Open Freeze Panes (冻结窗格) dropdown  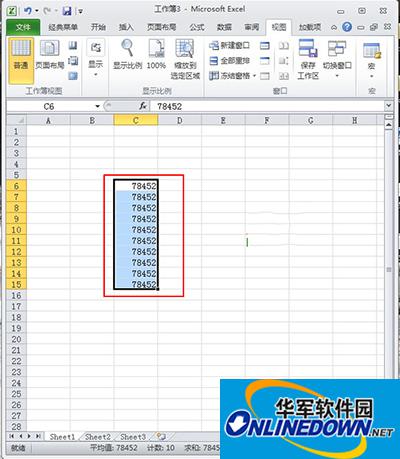(233, 76)
